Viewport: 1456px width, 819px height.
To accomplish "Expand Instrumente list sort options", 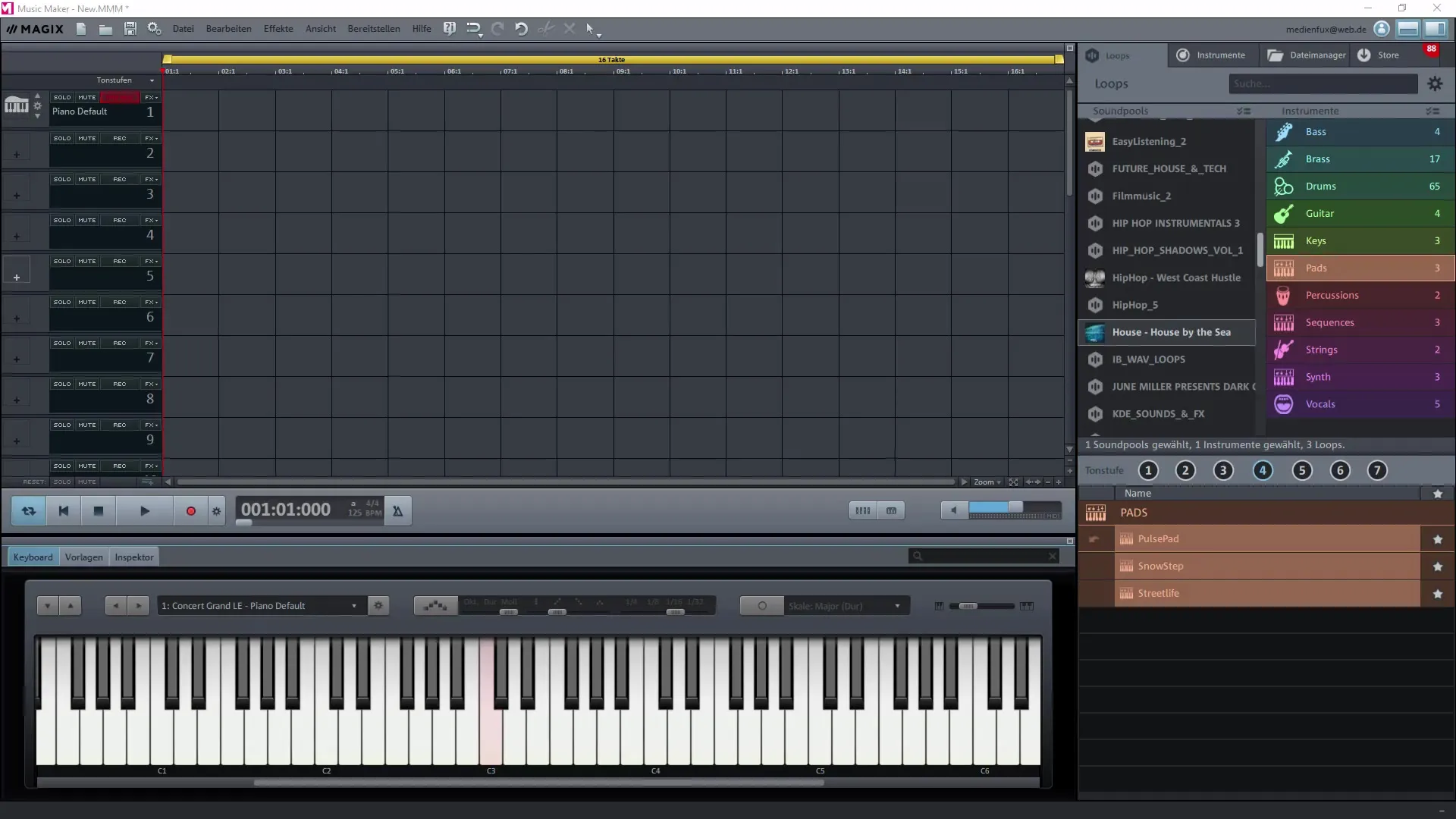I will pyautogui.click(x=1432, y=111).
